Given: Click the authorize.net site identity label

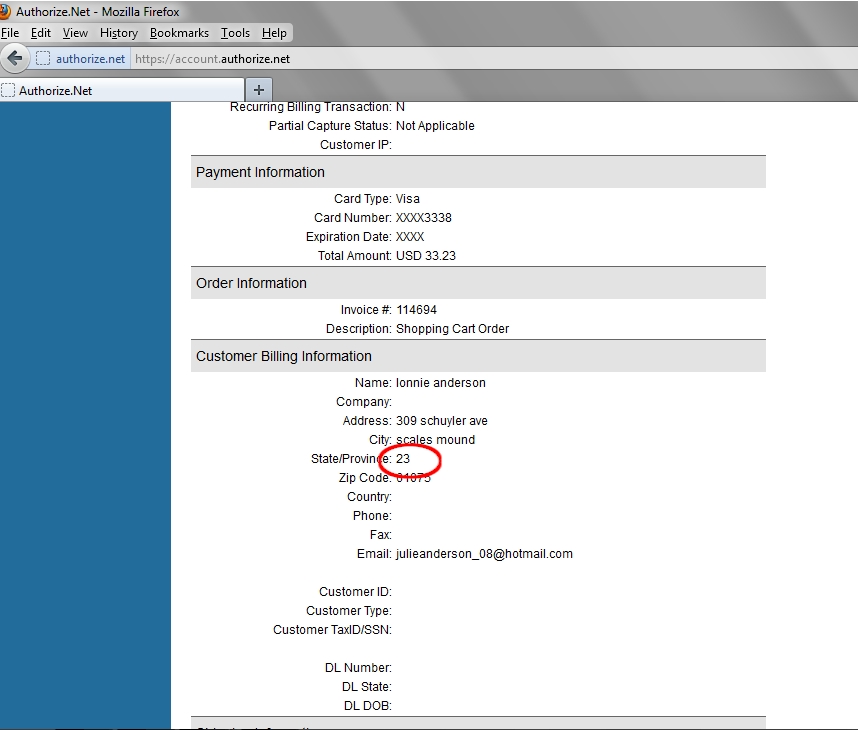Looking at the screenshot, I should (90, 59).
